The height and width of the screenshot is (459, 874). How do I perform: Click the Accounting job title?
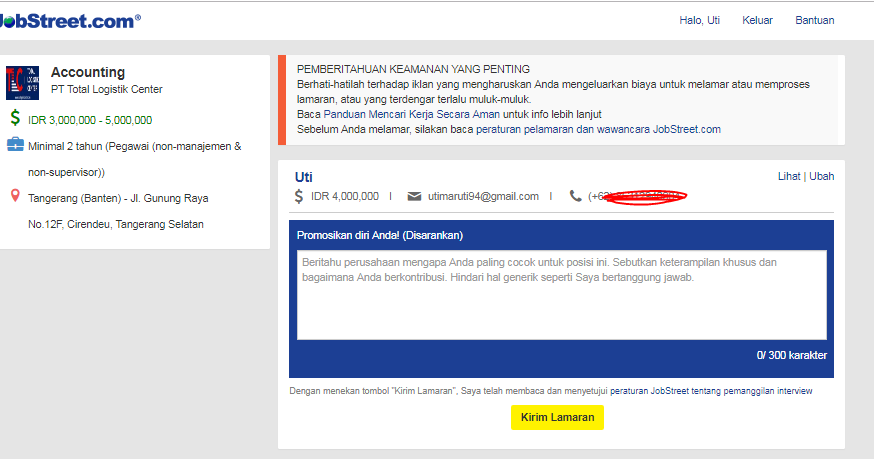(88, 73)
